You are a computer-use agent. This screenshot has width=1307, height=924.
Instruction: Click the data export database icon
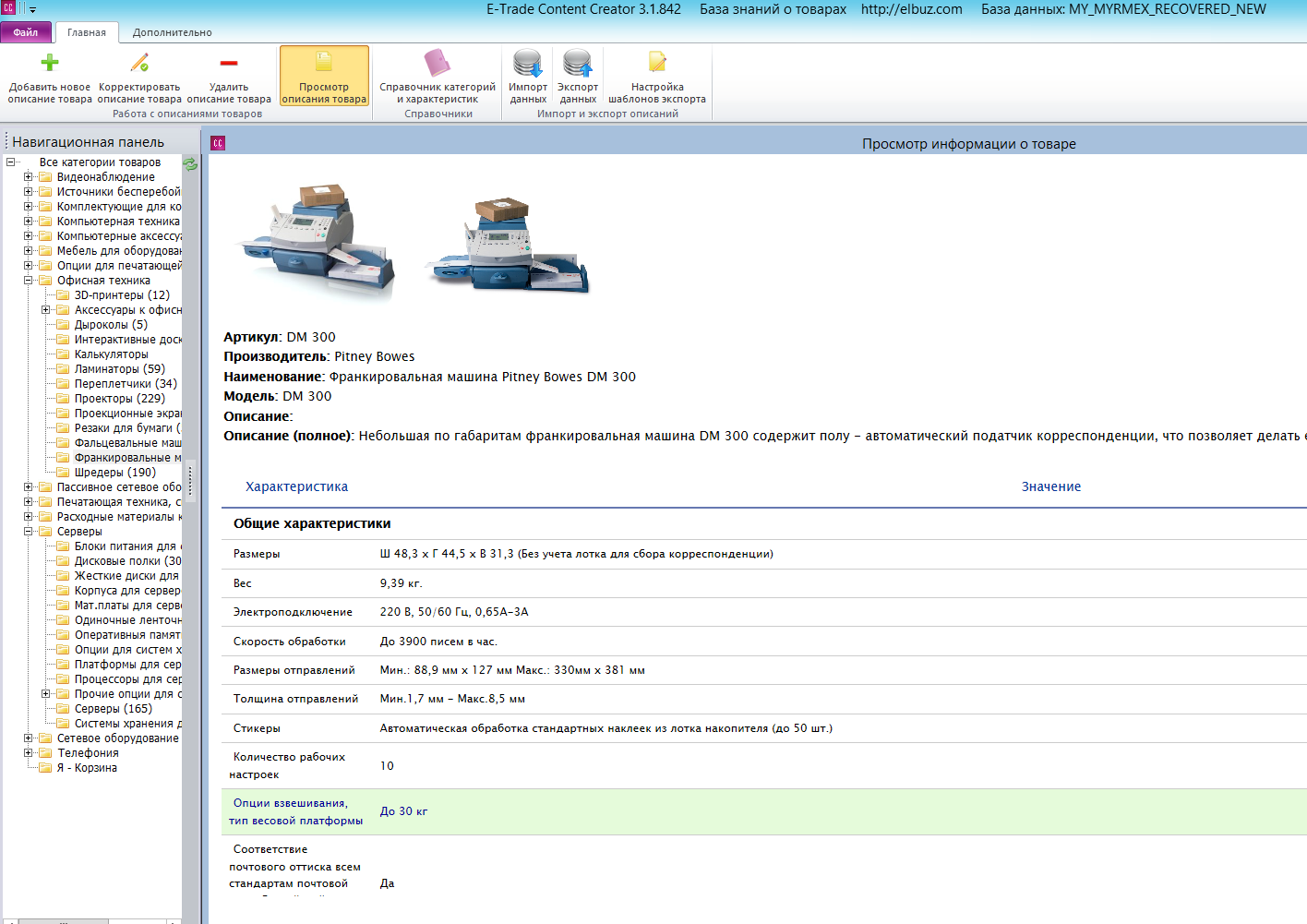click(x=578, y=63)
